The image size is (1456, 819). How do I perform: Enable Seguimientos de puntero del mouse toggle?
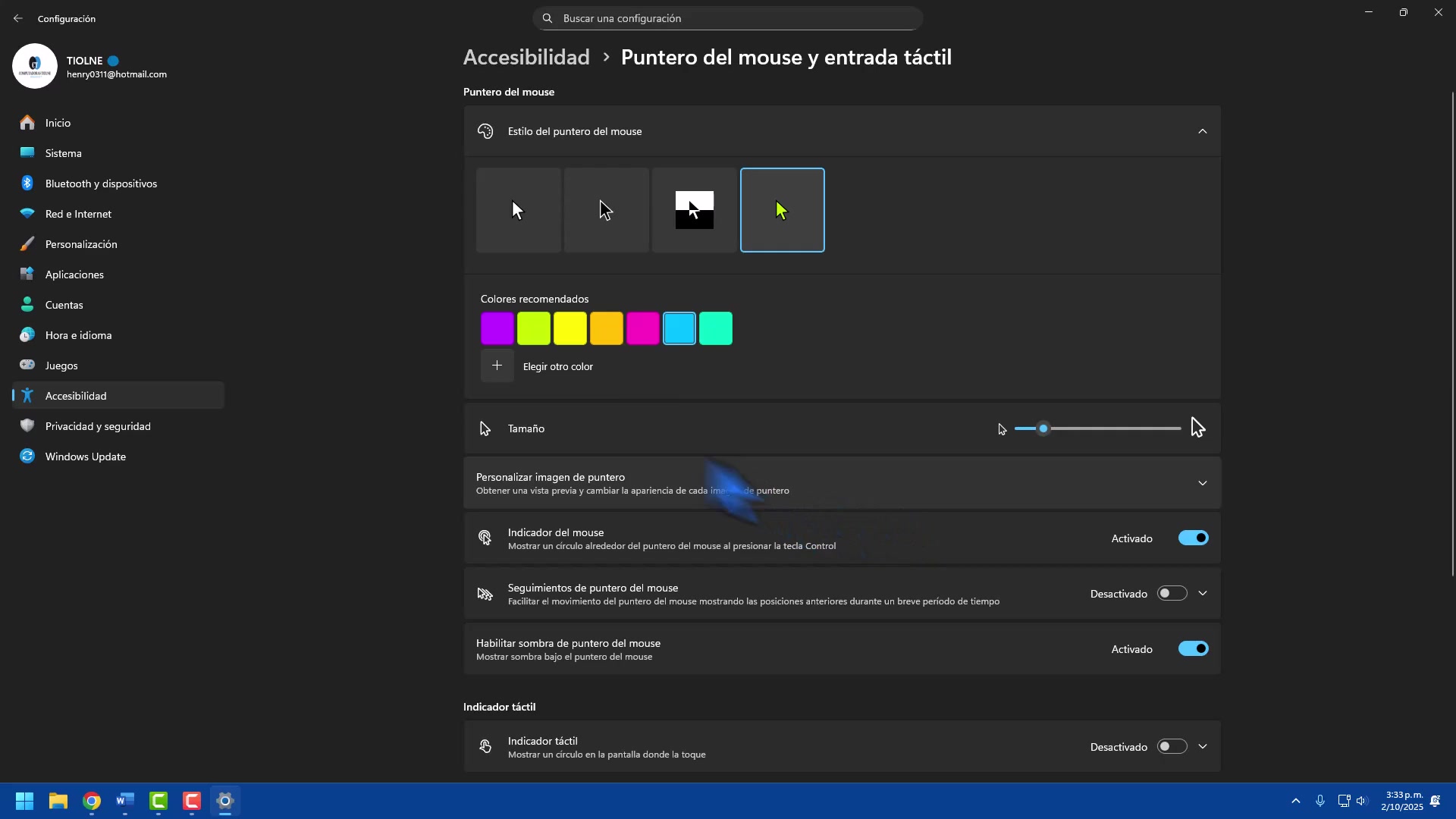tap(1172, 593)
